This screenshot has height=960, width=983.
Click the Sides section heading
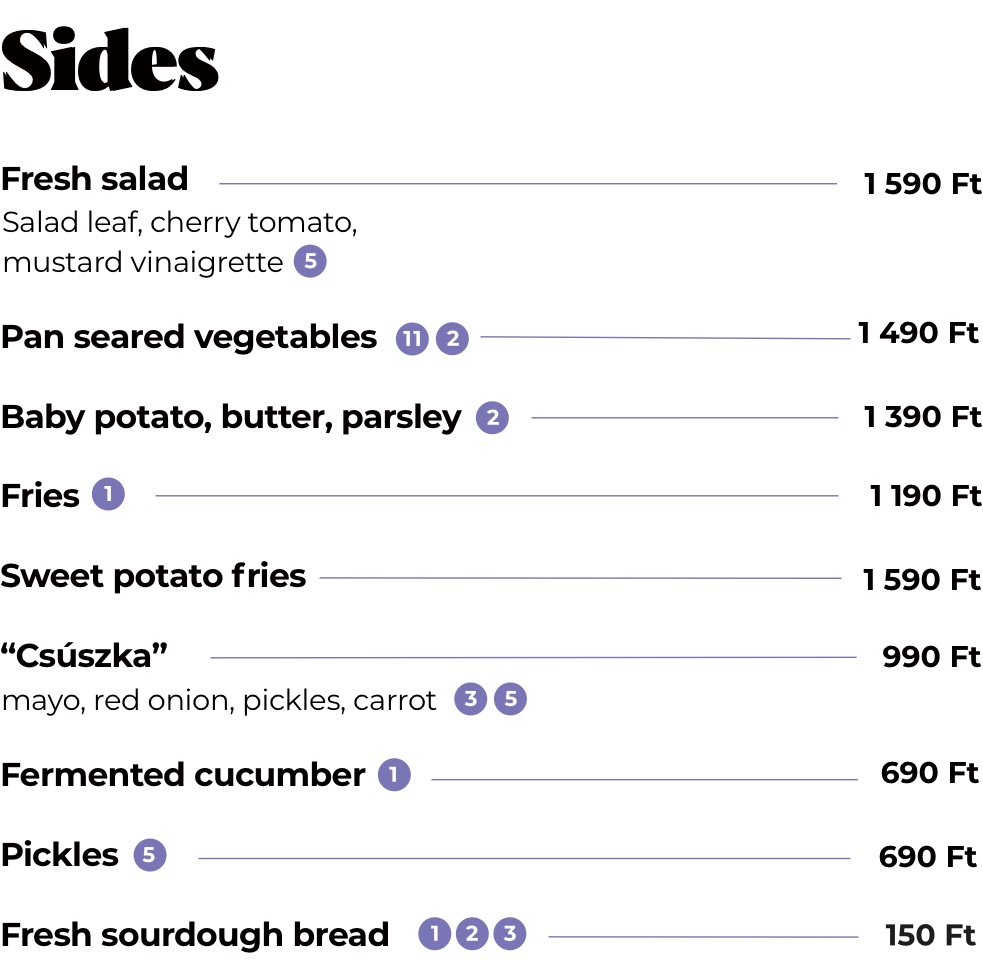tap(110, 60)
